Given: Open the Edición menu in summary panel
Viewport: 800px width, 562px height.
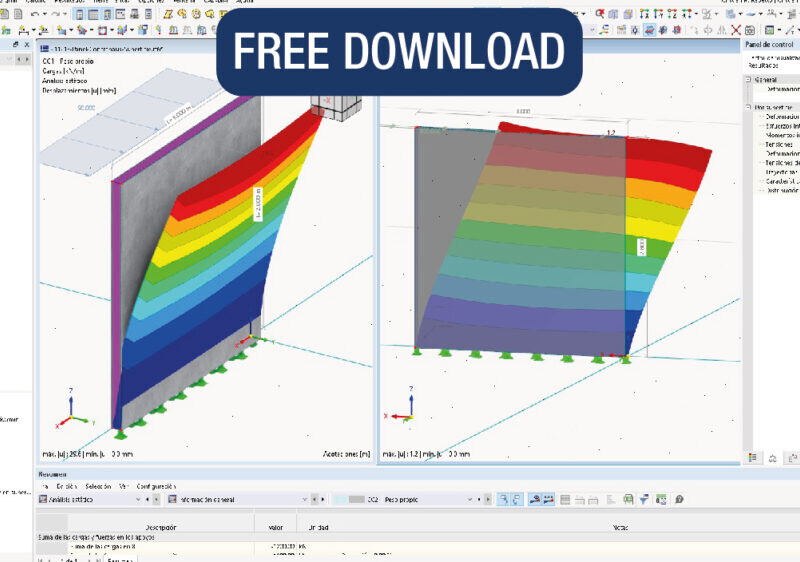Looking at the screenshot, I should (x=66, y=487).
